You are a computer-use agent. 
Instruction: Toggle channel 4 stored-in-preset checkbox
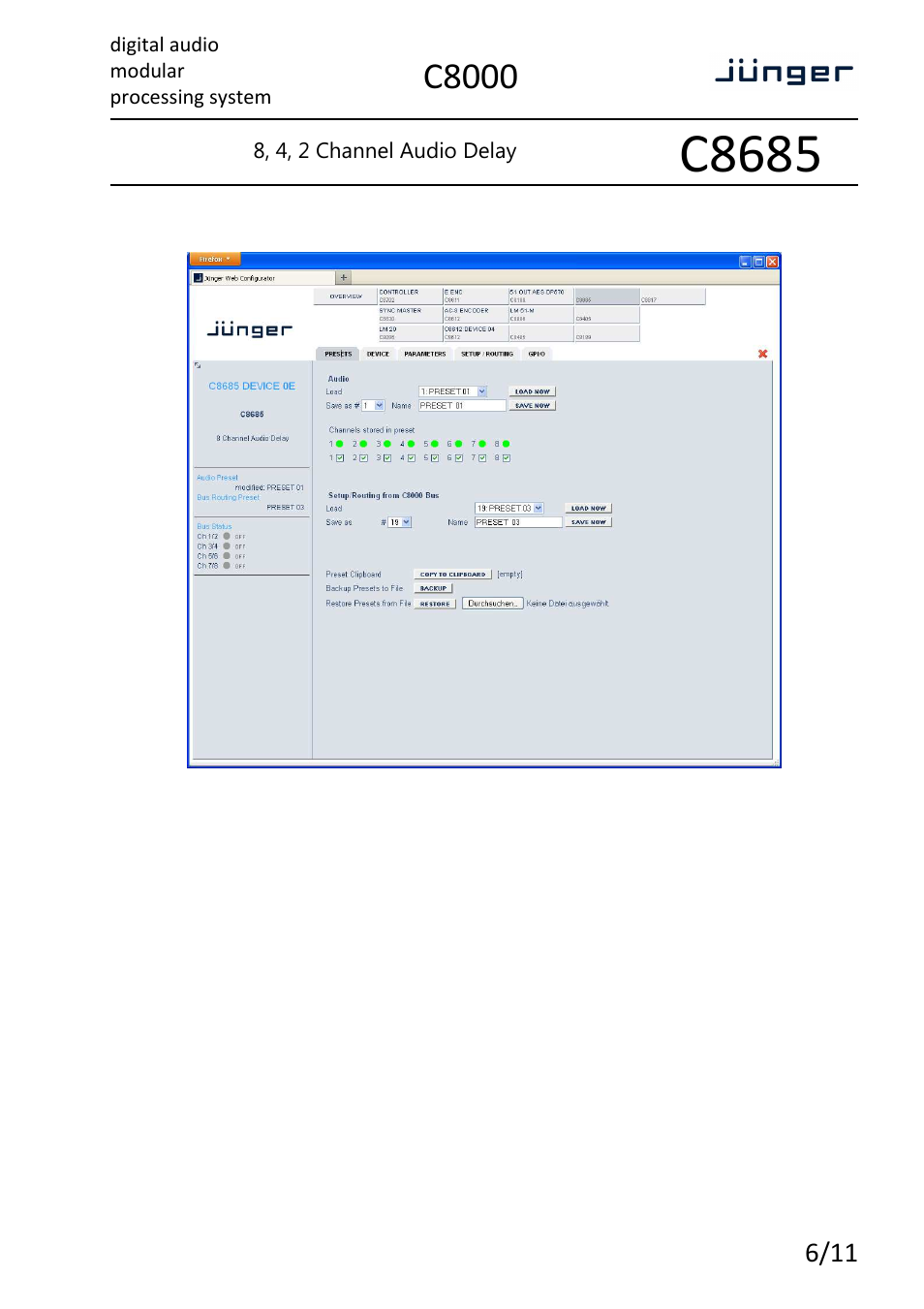(x=411, y=458)
